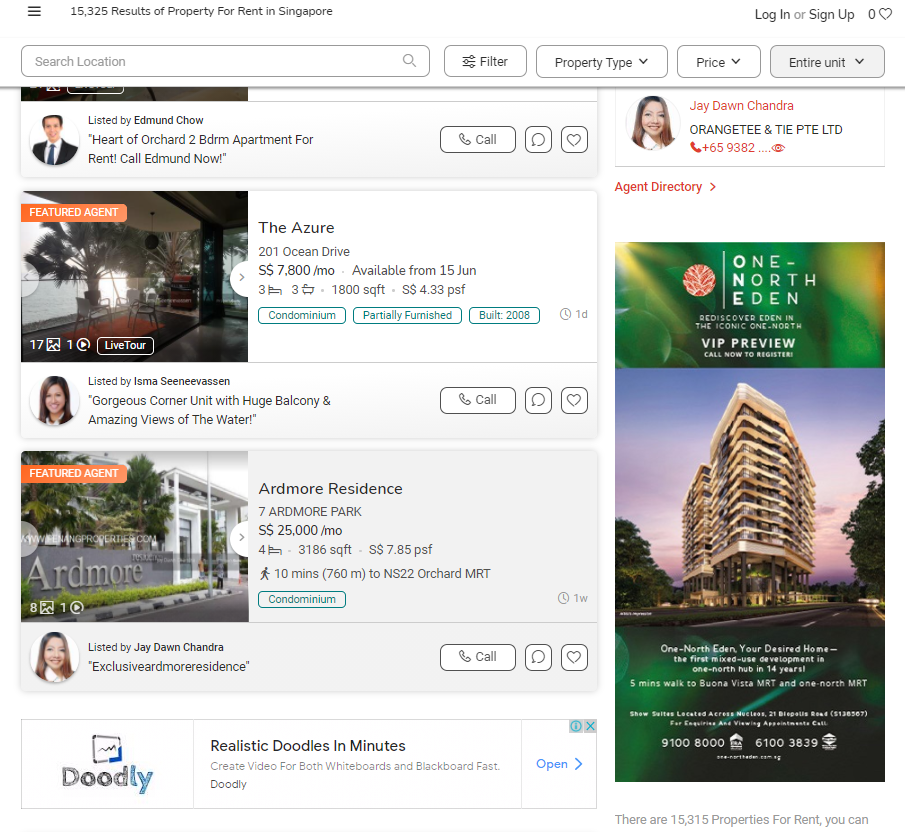This screenshot has width=905, height=832.
Task: Open chat for The Azure listing
Action: tap(538, 400)
